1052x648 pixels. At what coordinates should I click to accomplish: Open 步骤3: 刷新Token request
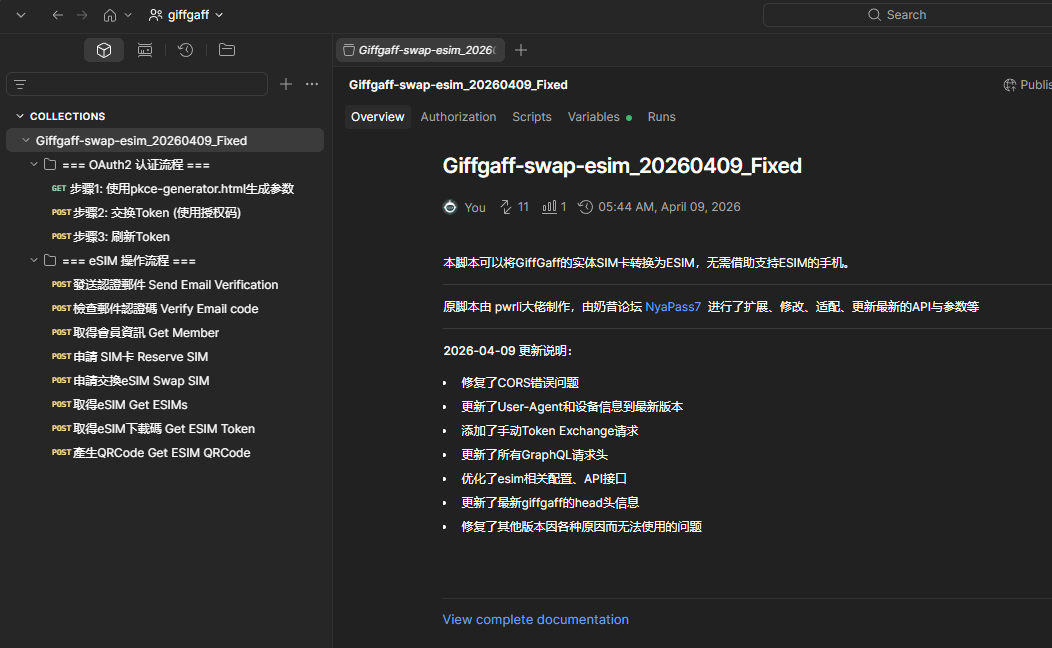point(111,237)
